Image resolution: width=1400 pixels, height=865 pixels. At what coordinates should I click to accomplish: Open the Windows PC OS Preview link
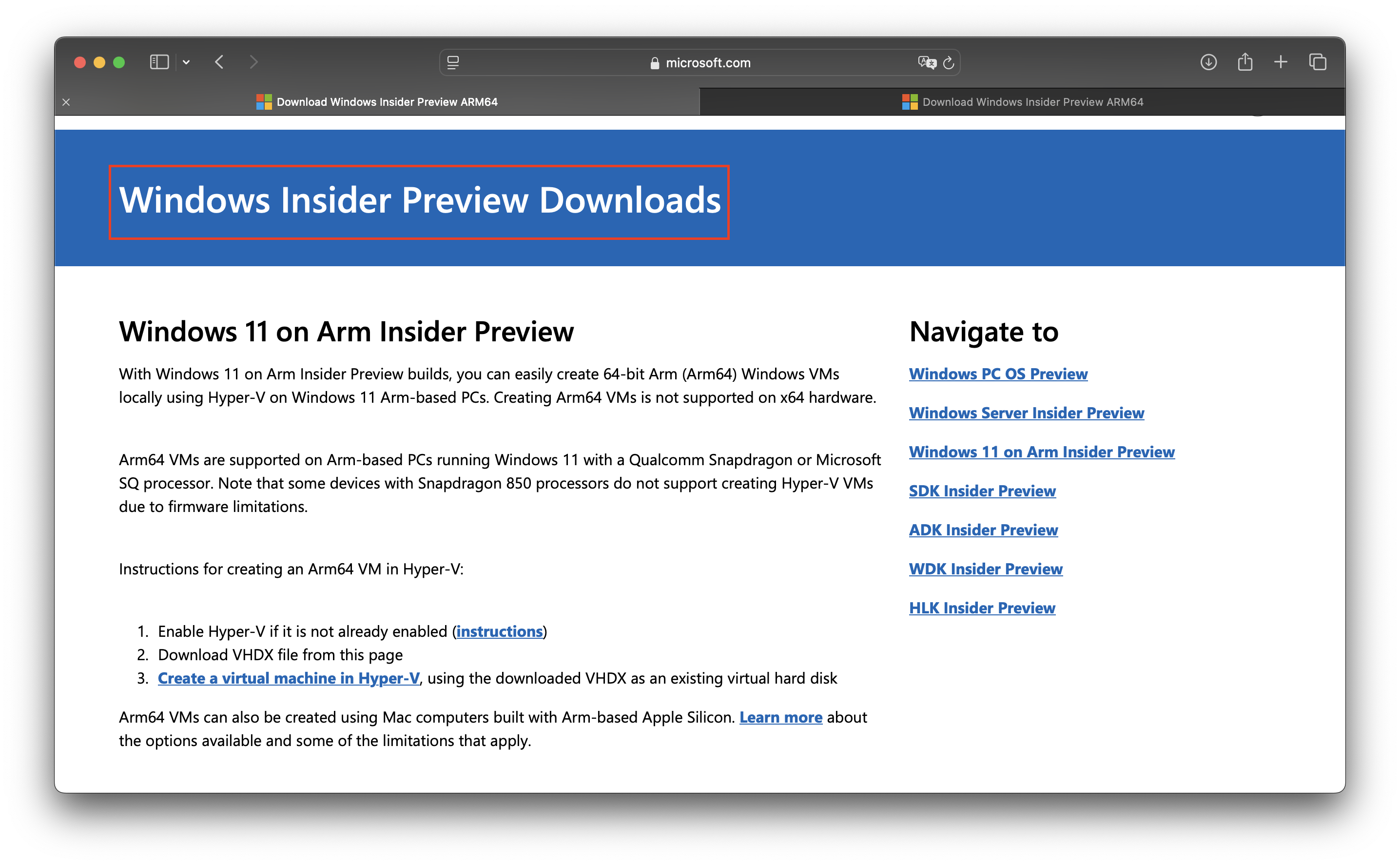(x=998, y=374)
